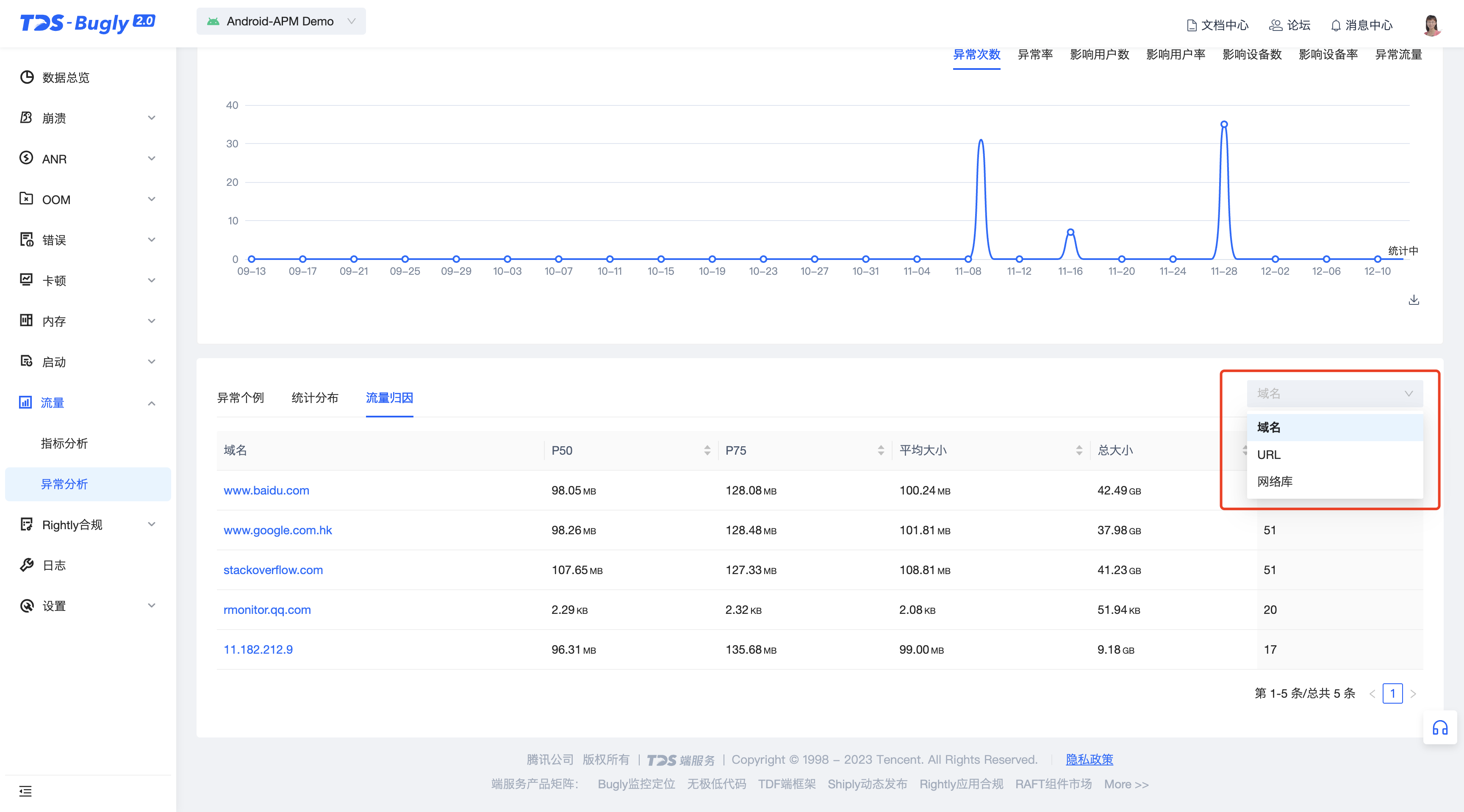Expand the 崩溃 menu chevron
Image resolution: width=1464 pixels, height=812 pixels.
point(152,118)
